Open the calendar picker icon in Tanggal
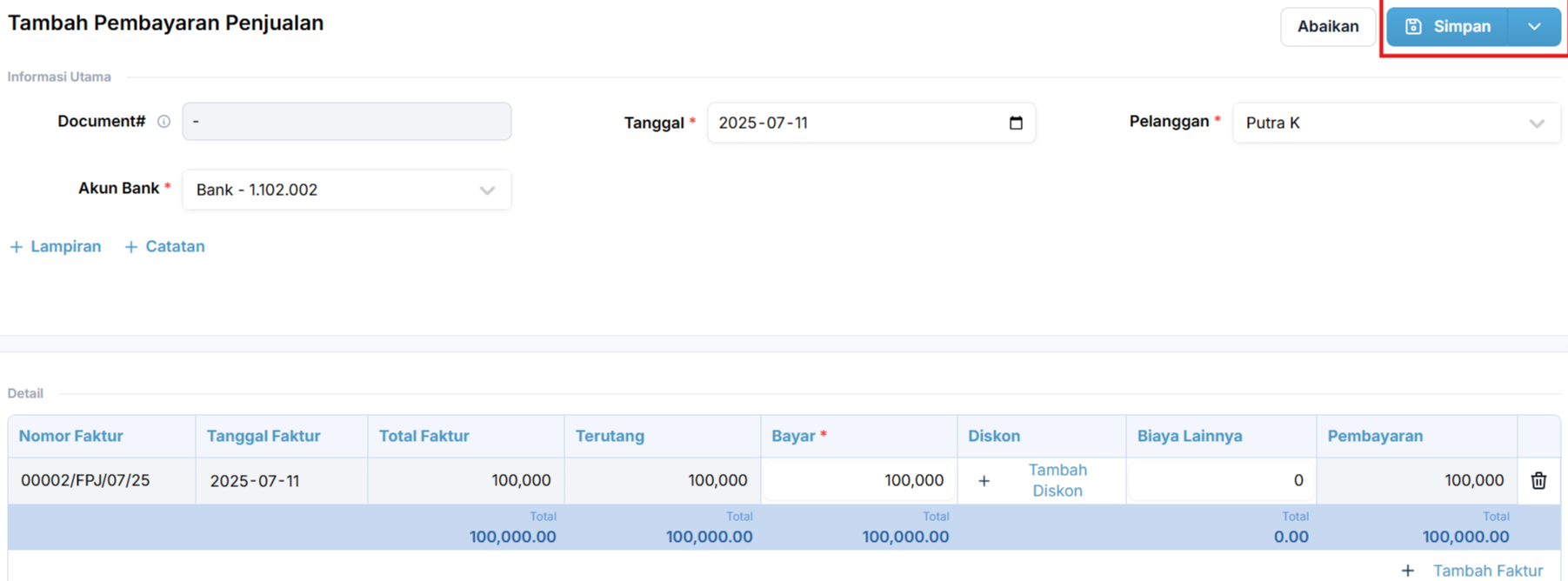 [x=1016, y=123]
